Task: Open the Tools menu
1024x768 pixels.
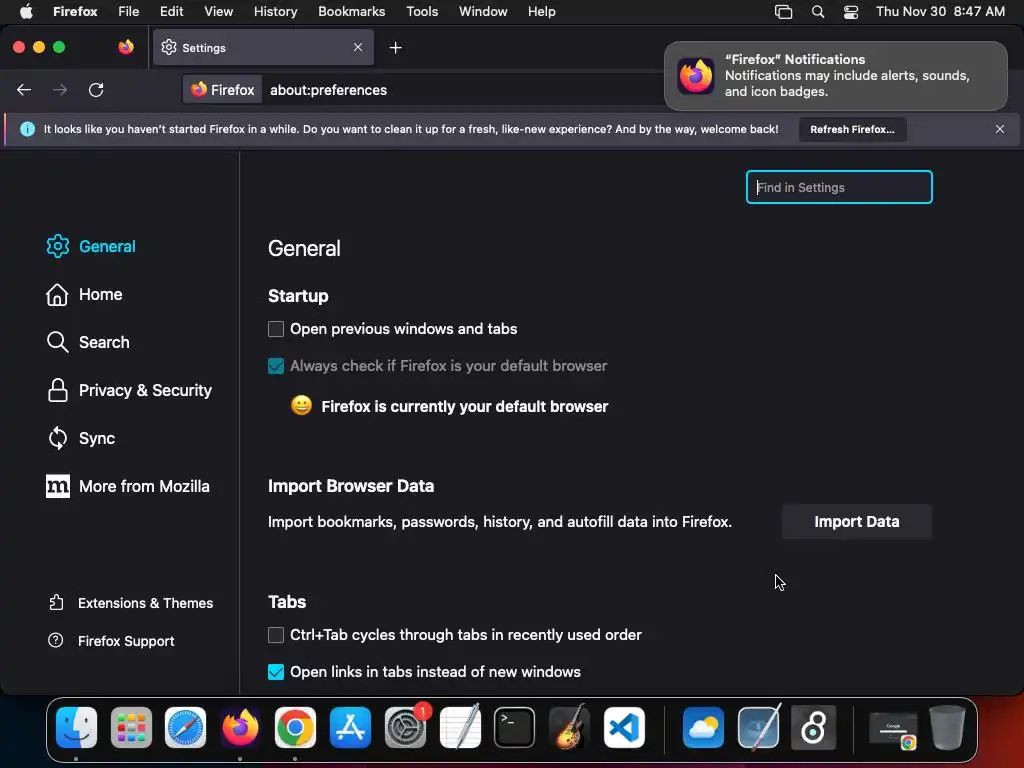Action: click(x=422, y=11)
